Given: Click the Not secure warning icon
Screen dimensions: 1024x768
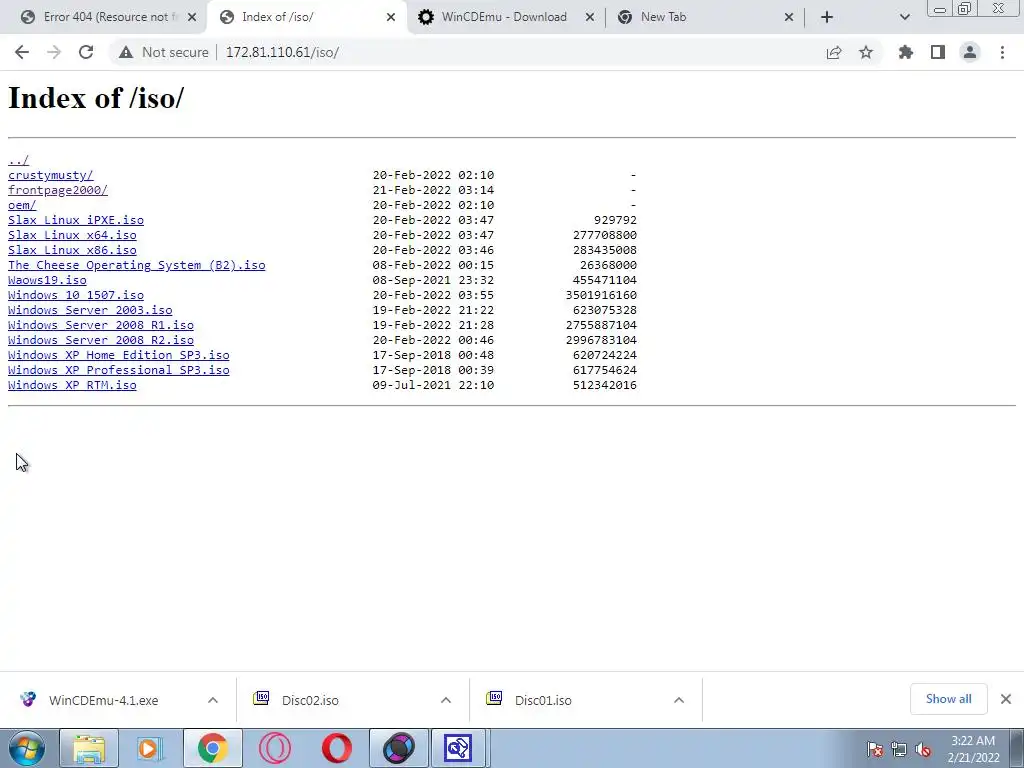Looking at the screenshot, I should (126, 52).
